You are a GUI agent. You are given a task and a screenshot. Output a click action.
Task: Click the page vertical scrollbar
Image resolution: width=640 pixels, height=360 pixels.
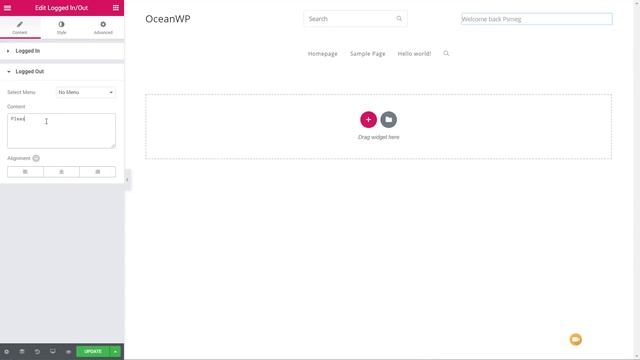tap(636, 180)
